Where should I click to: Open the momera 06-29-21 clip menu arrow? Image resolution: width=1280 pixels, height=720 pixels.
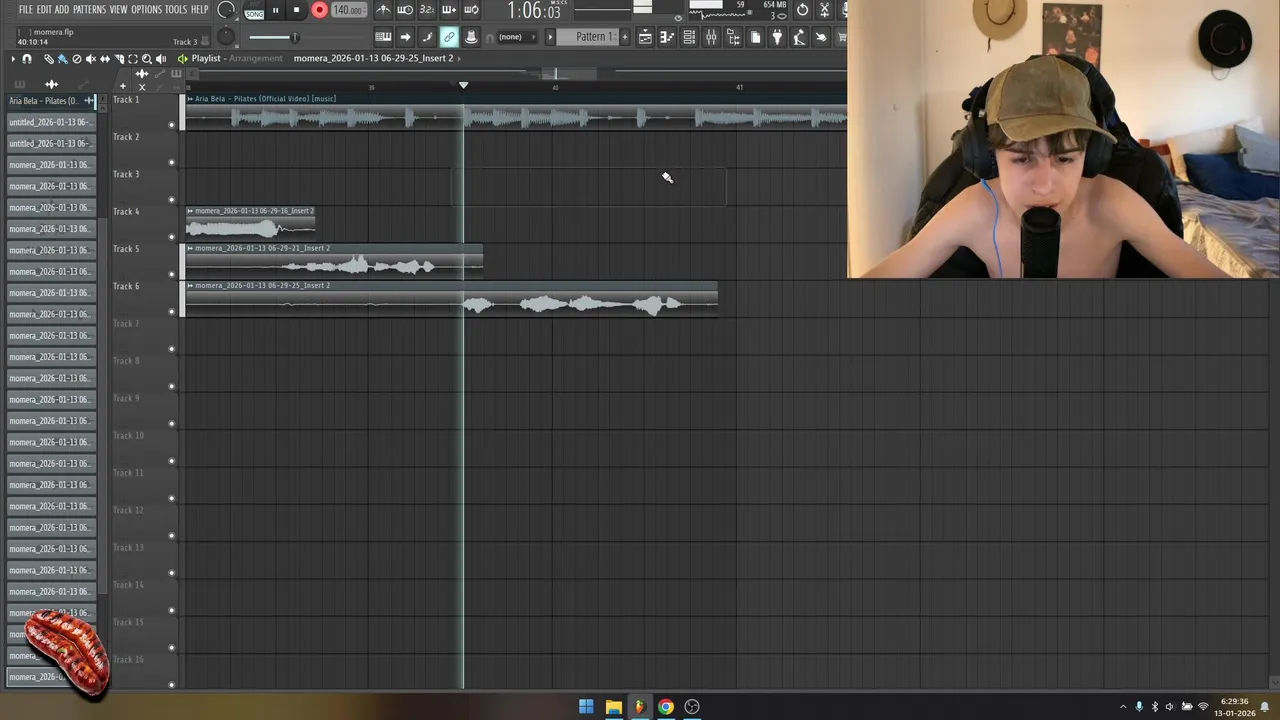tap(190, 248)
